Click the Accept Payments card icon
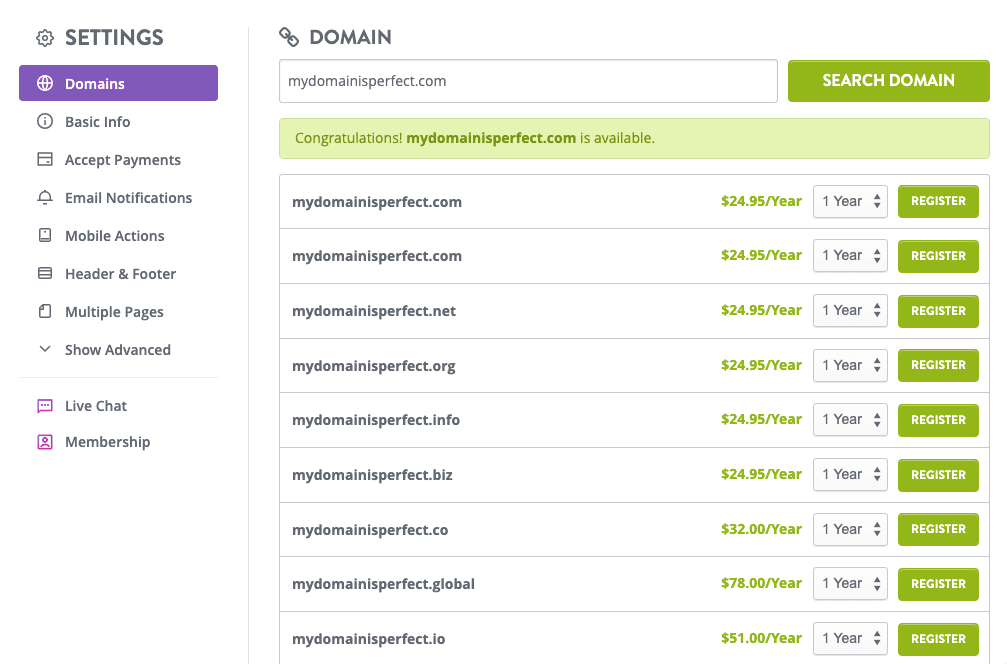The image size is (1007, 664). [45, 160]
